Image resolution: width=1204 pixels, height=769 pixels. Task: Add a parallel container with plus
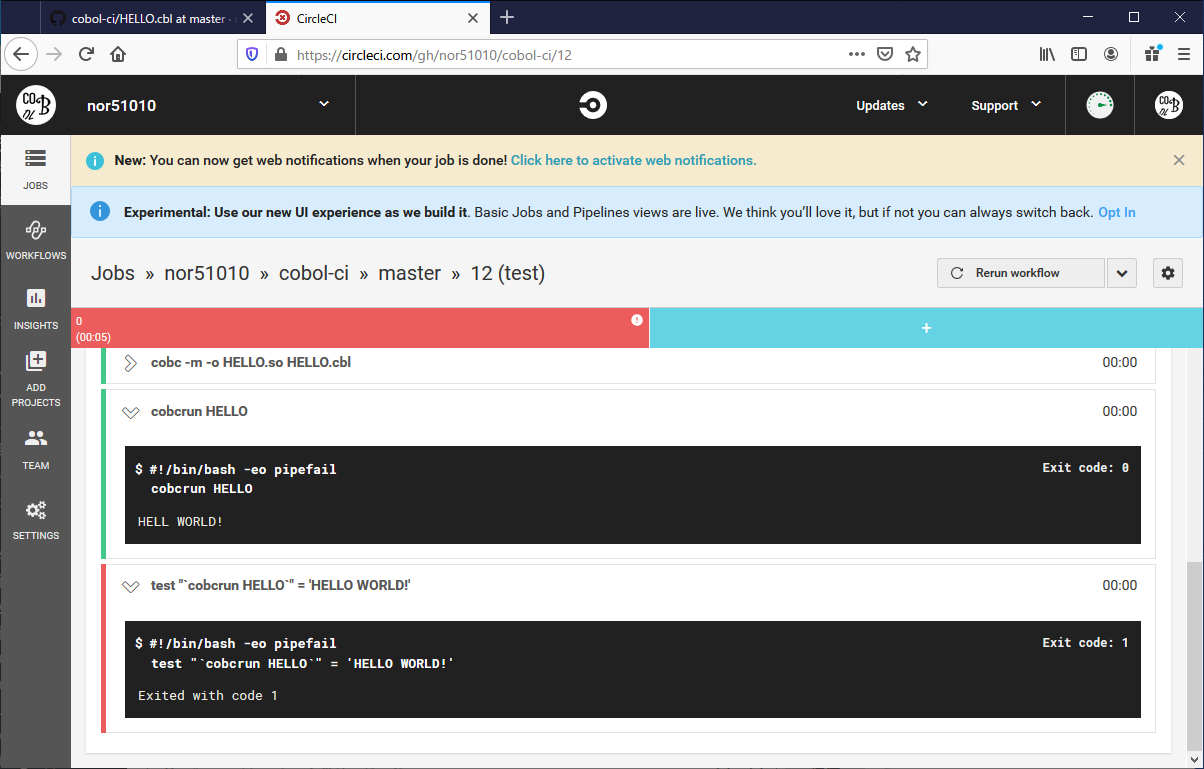click(x=926, y=328)
